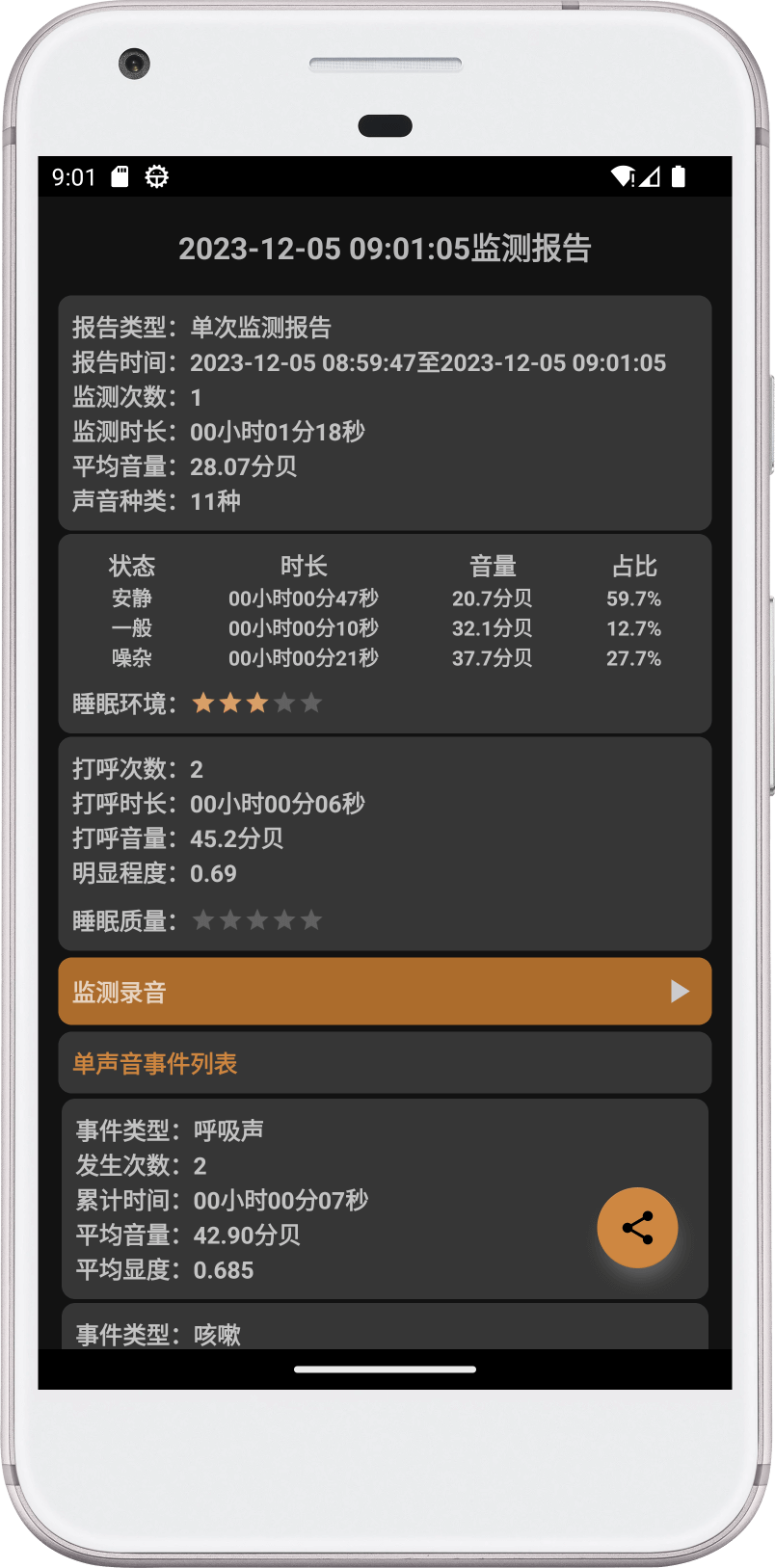Open the 呼吸声 event card

coord(385,1199)
